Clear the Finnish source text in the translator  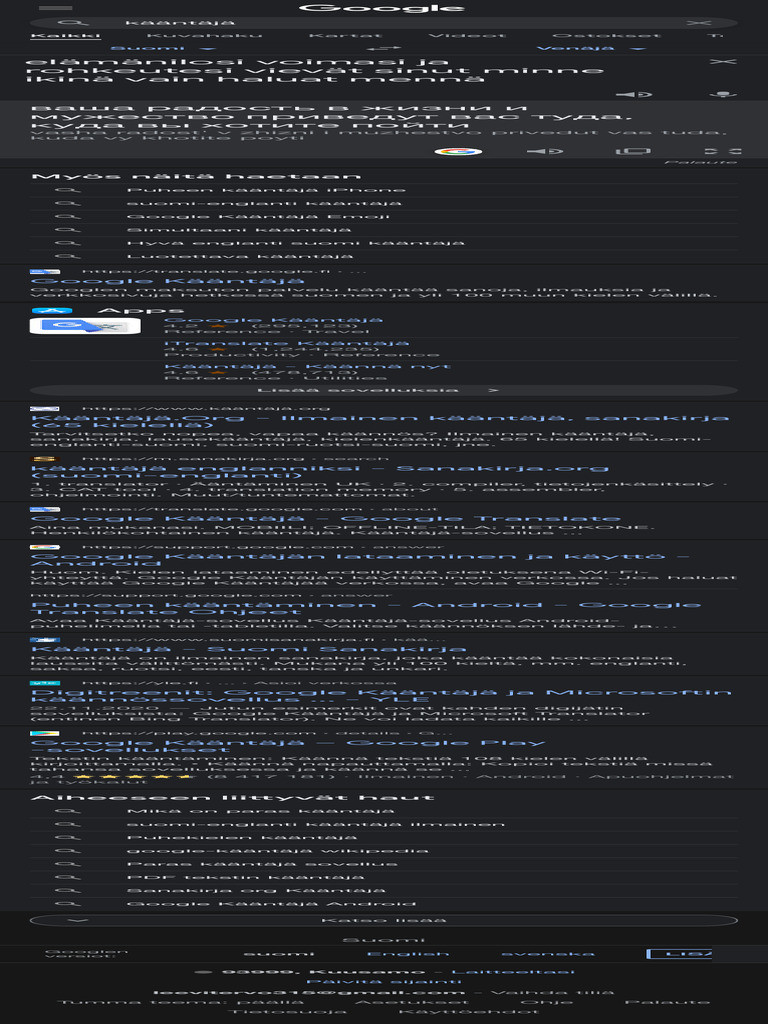(722, 61)
